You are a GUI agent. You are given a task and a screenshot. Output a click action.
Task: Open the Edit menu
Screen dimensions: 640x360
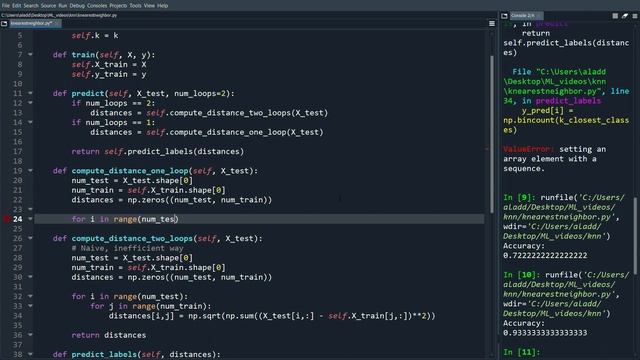(16, 6)
